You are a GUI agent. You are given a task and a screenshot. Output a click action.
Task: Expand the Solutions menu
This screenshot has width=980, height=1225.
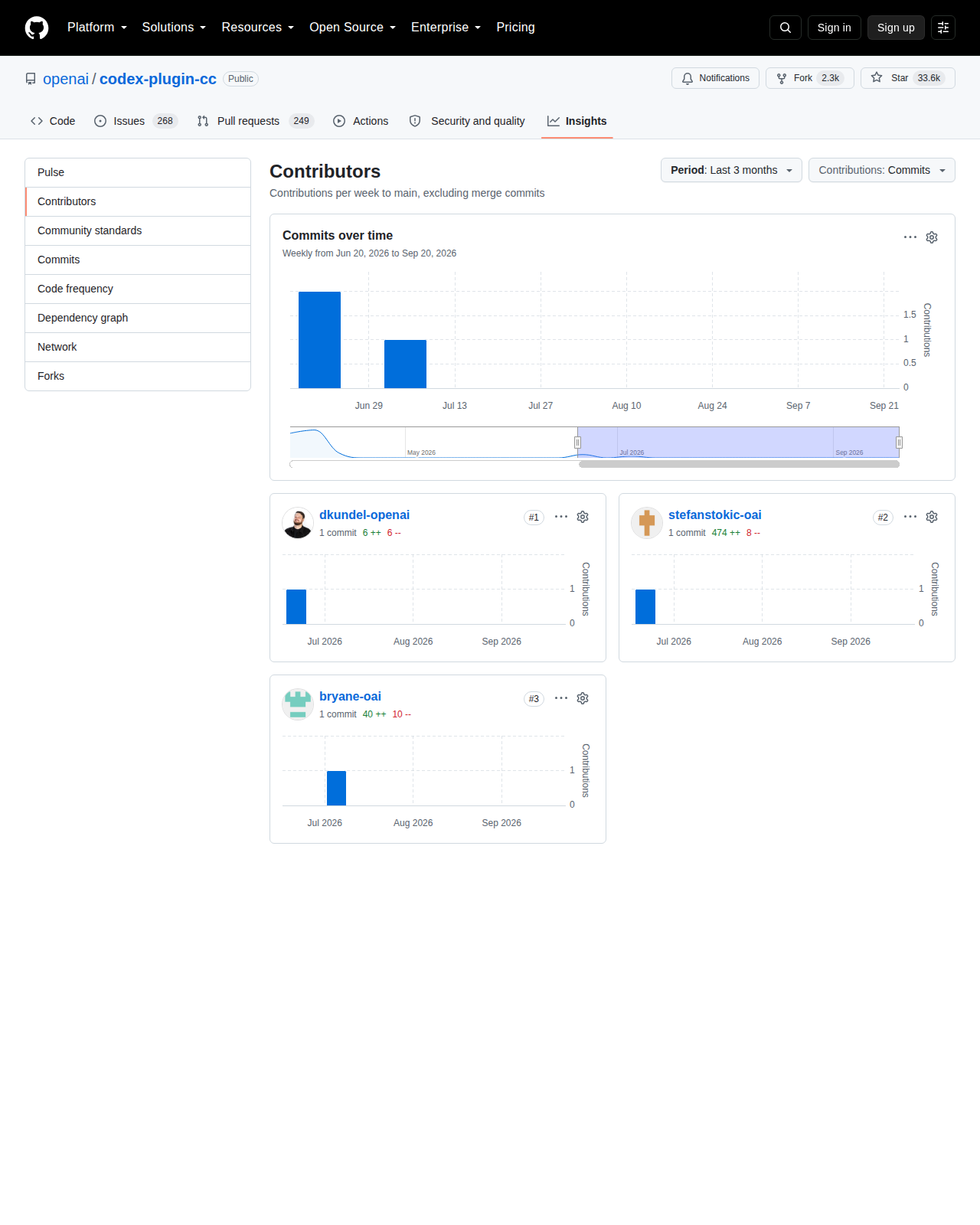click(174, 28)
